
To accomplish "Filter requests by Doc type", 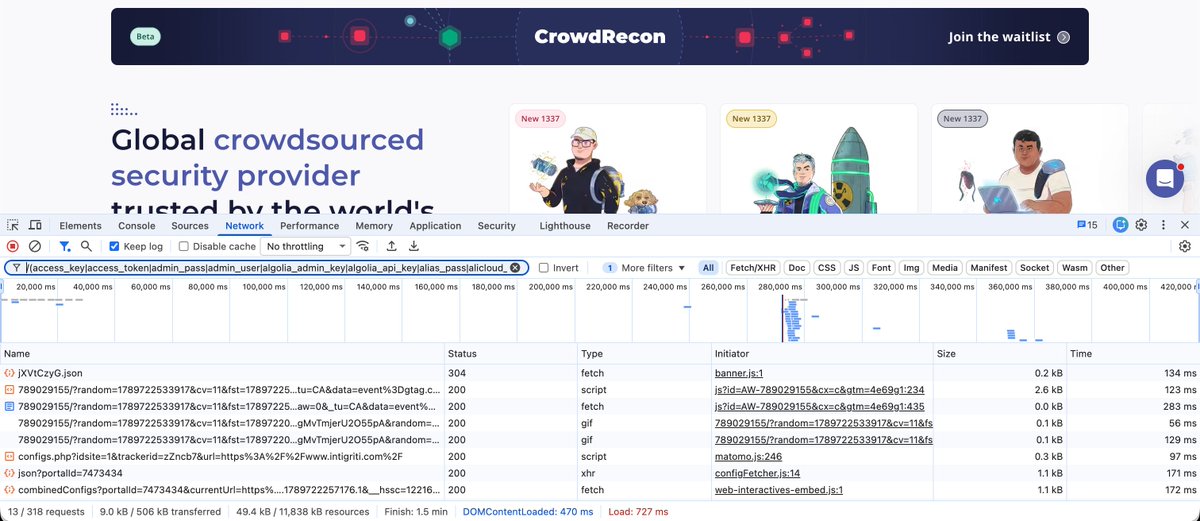I will click(x=797, y=268).
